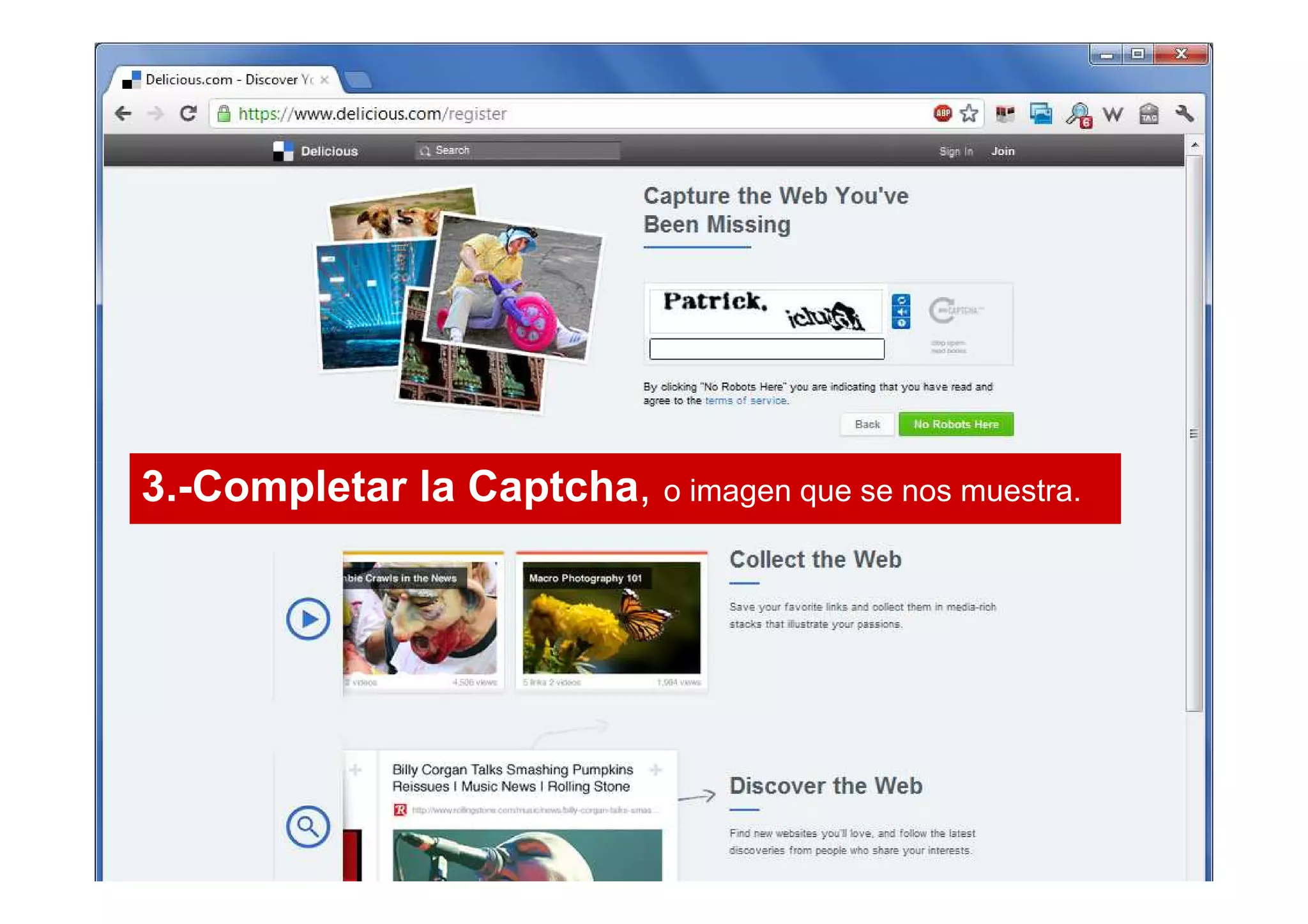1308x924 pixels.
Task: Click the Delicious bookmarks extension icon
Action: coord(1005,114)
